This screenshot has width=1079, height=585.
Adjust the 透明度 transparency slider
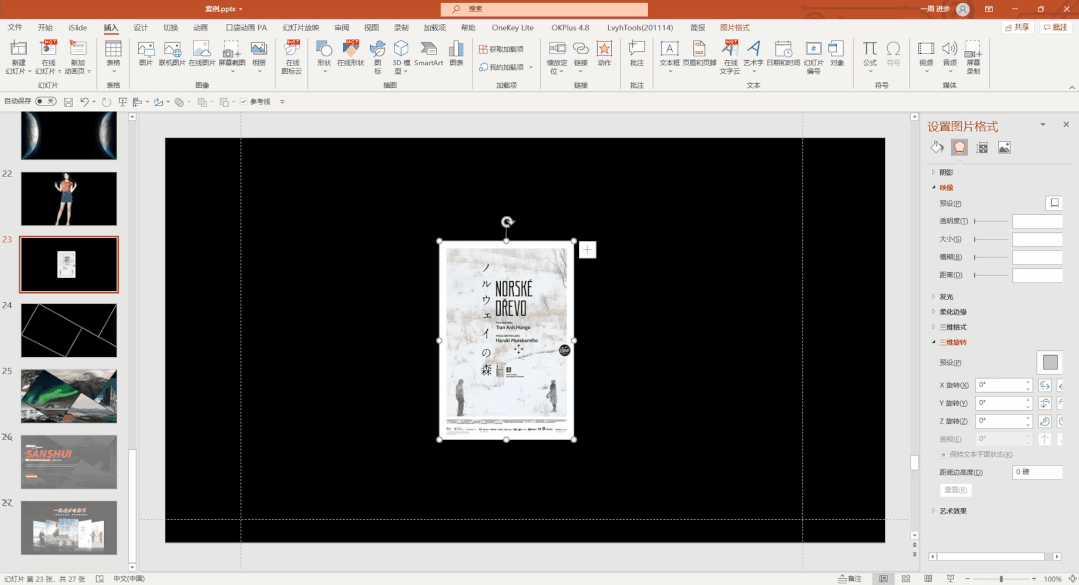[991, 221]
